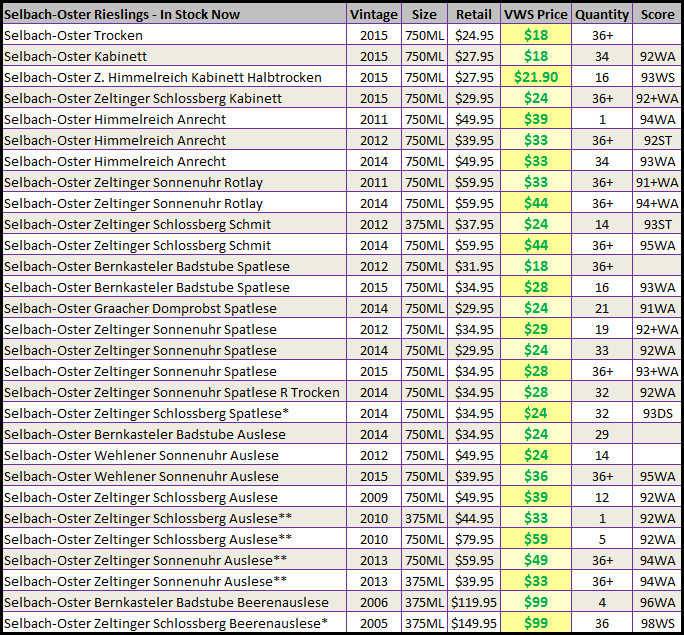Click the 2005 vintage cell
This screenshot has height=635, width=684.
(374, 623)
